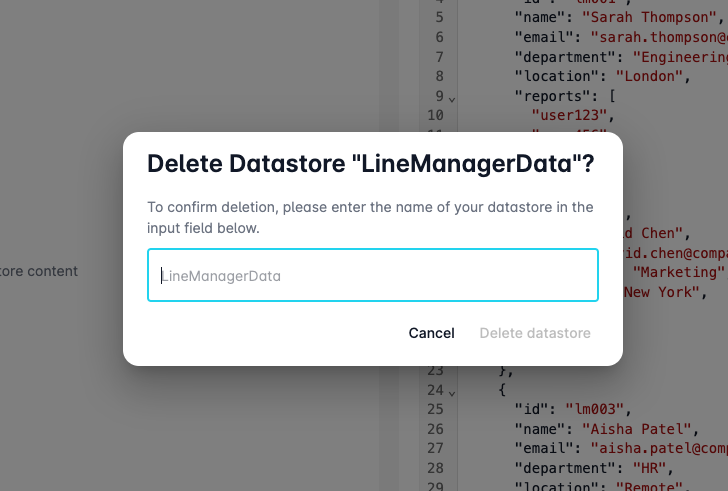
Task: Click the "London" location value
Action: [649, 76]
